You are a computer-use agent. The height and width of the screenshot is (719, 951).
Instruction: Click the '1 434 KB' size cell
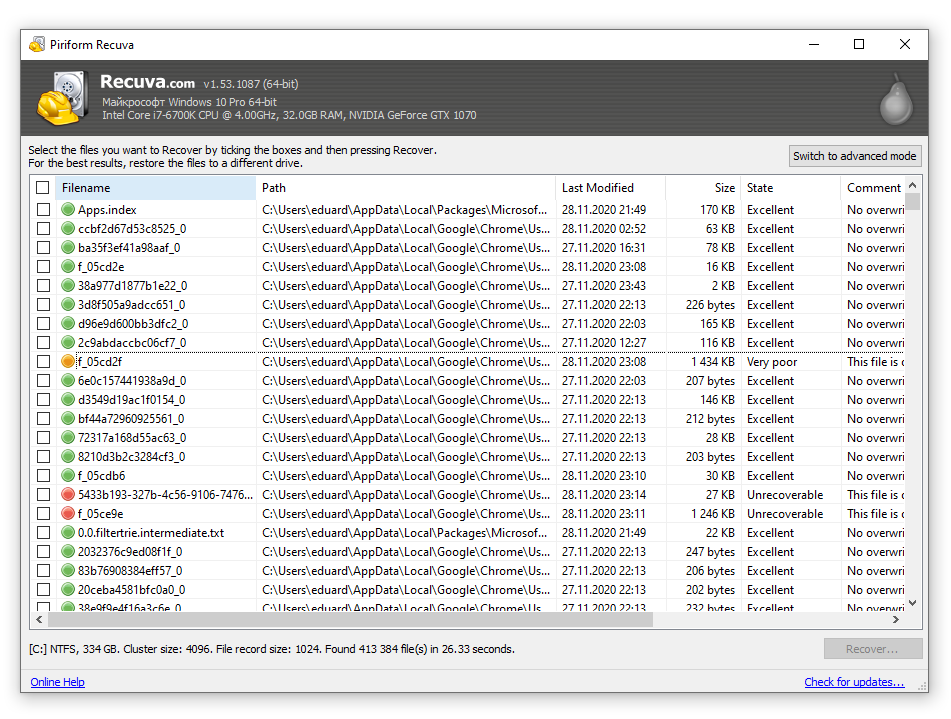[713, 362]
